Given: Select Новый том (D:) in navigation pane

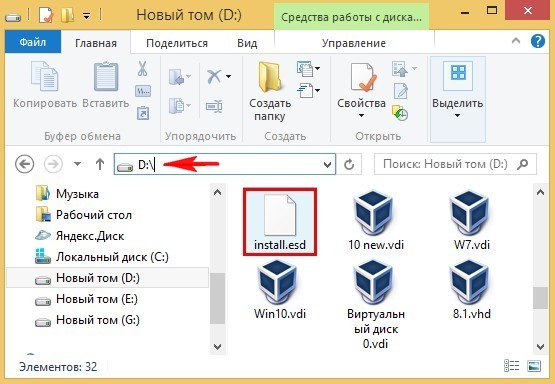Looking at the screenshot, I should [x=108, y=278].
